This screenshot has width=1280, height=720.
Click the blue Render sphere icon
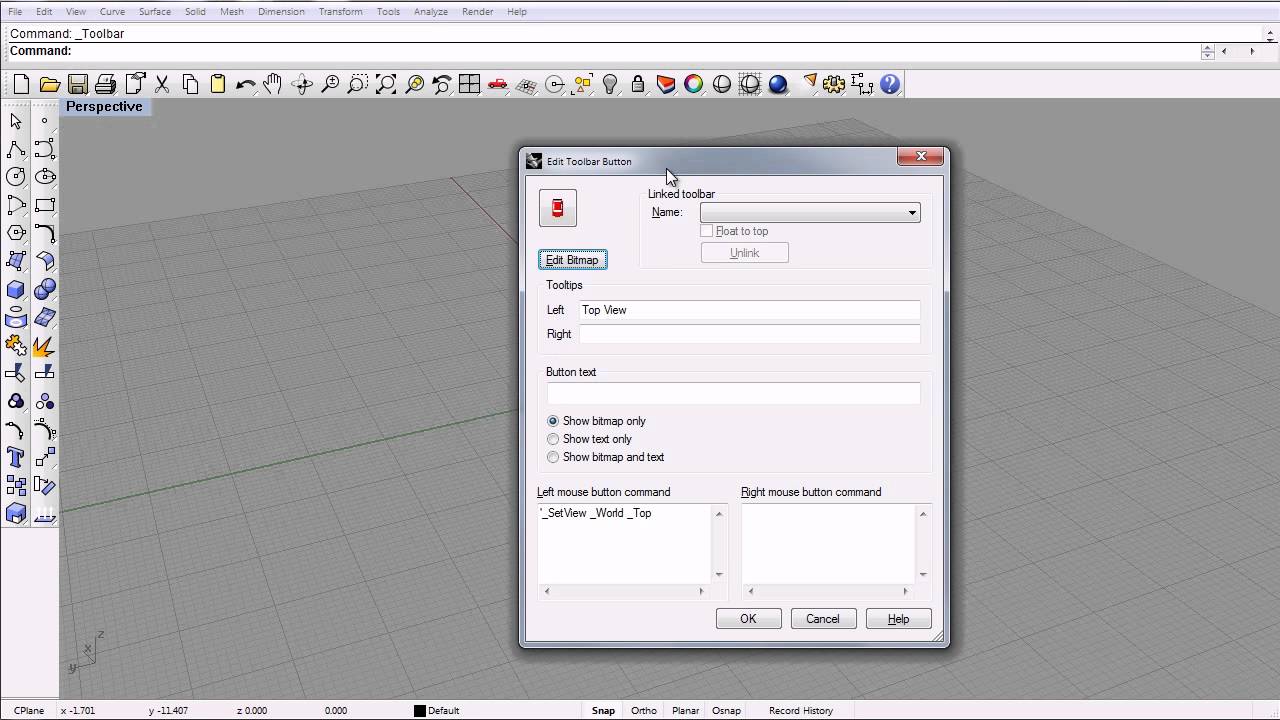(x=778, y=85)
